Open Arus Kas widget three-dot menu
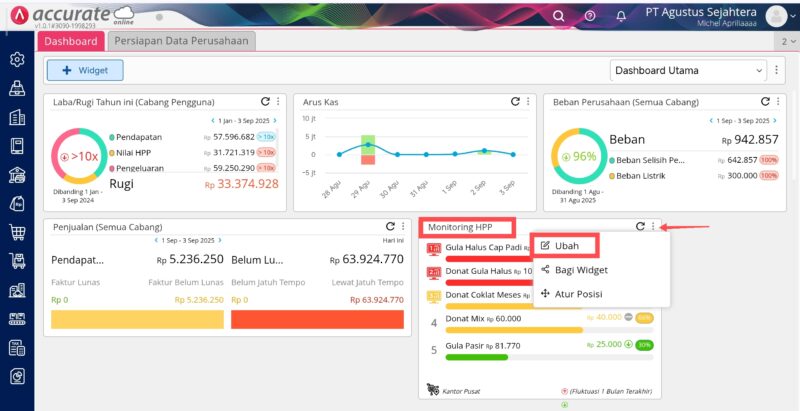This screenshot has height=411, width=800. (x=527, y=101)
